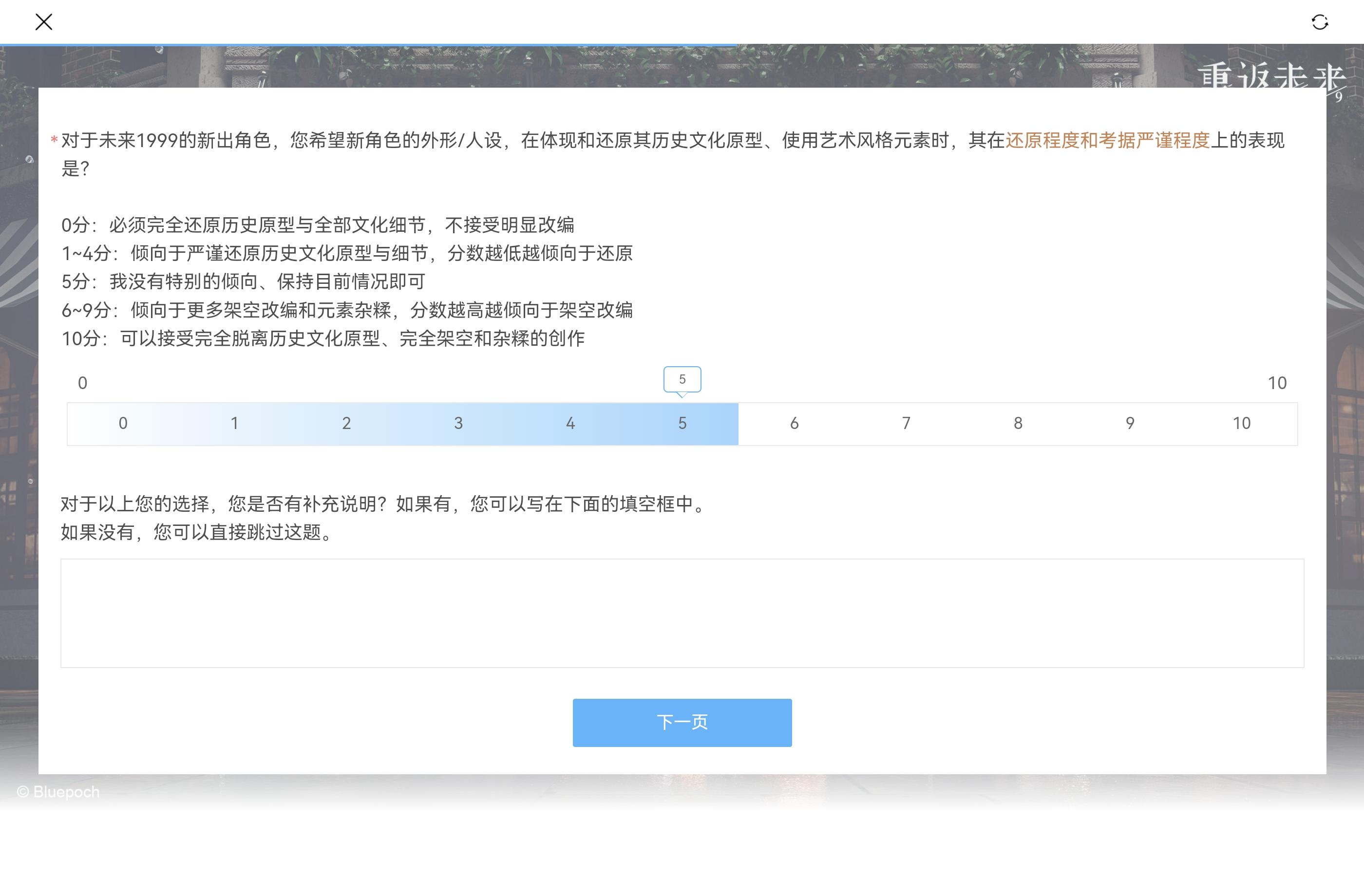Click the highlighted 还原程度和考据严谨程度 text

1107,140
